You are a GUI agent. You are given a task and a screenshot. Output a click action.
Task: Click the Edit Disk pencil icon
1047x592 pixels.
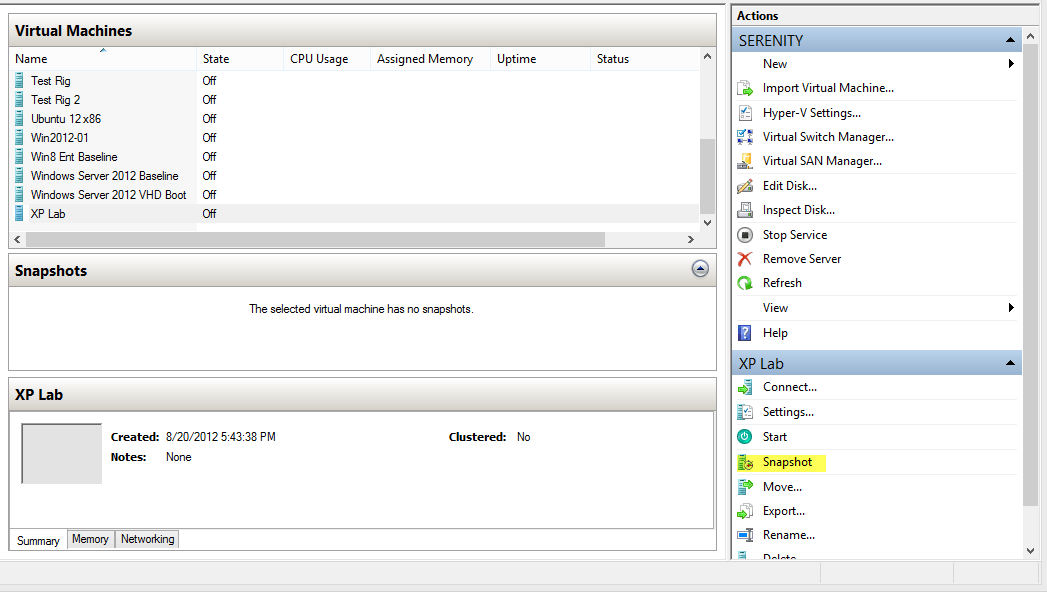click(745, 186)
